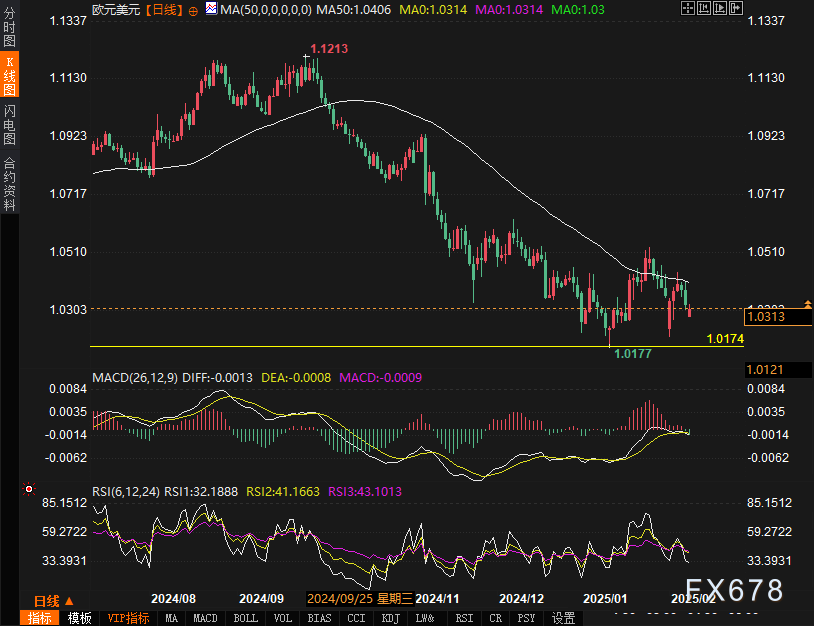
Task: Apply the CR indicator
Action: 495,618
